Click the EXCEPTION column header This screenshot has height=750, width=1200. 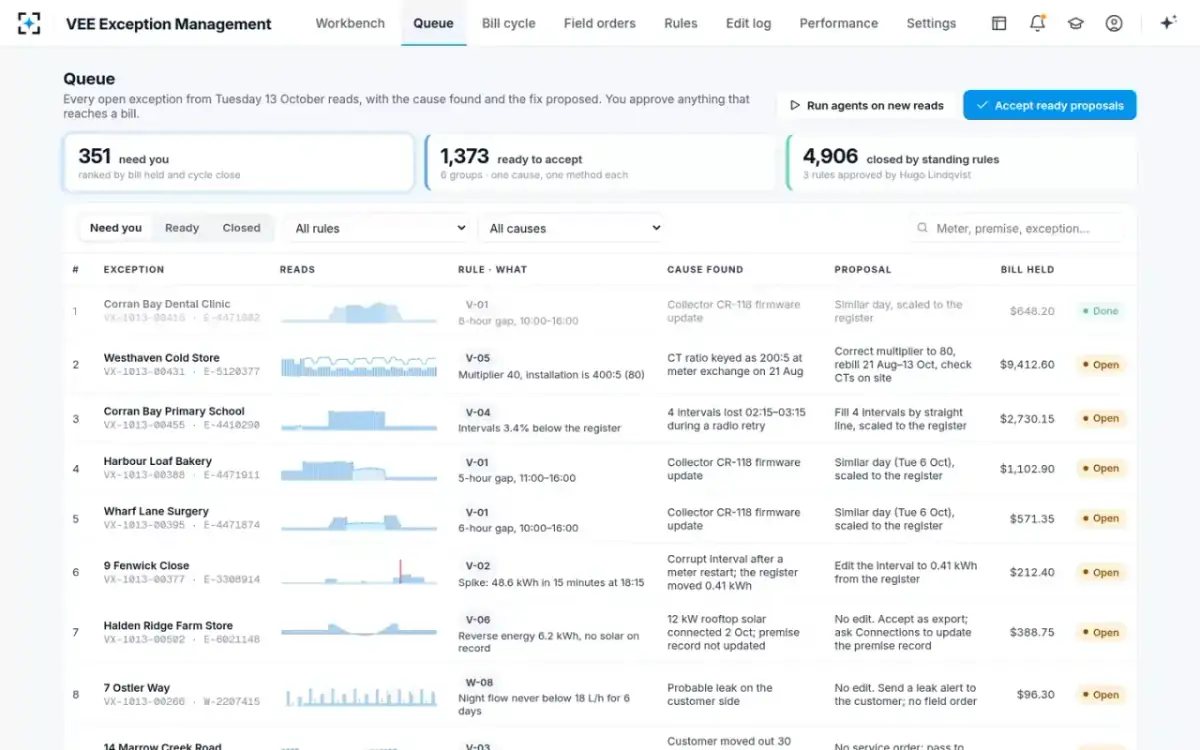click(x=134, y=269)
